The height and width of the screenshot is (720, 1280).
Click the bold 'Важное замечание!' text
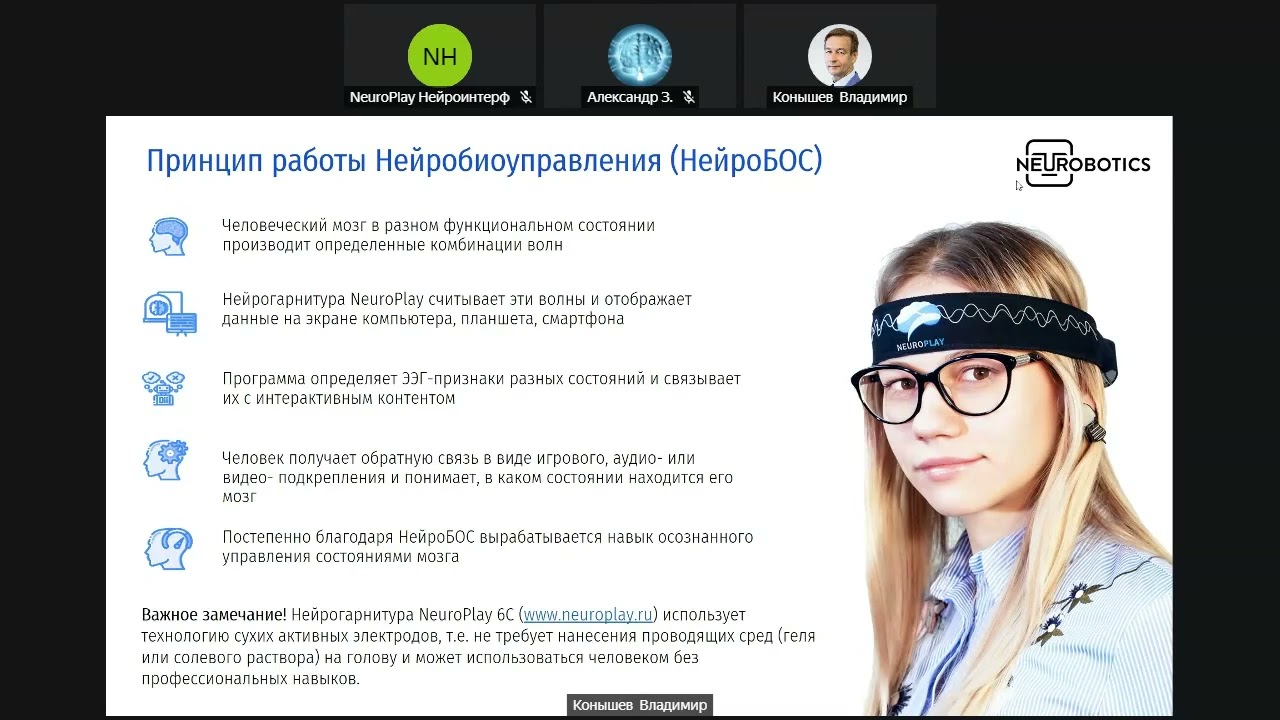(215, 615)
